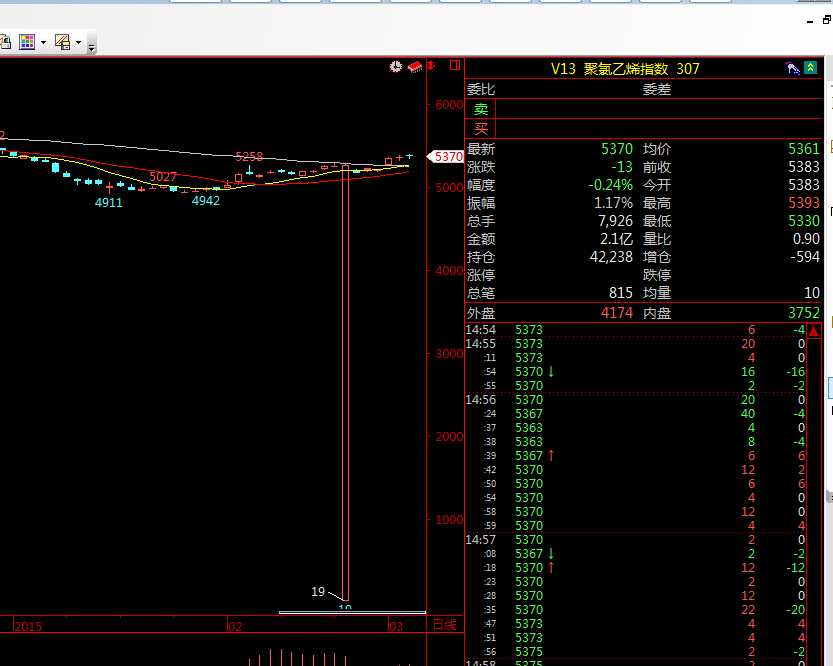
Task: Click the drawing tool icon in quote header
Action: (x=793, y=68)
